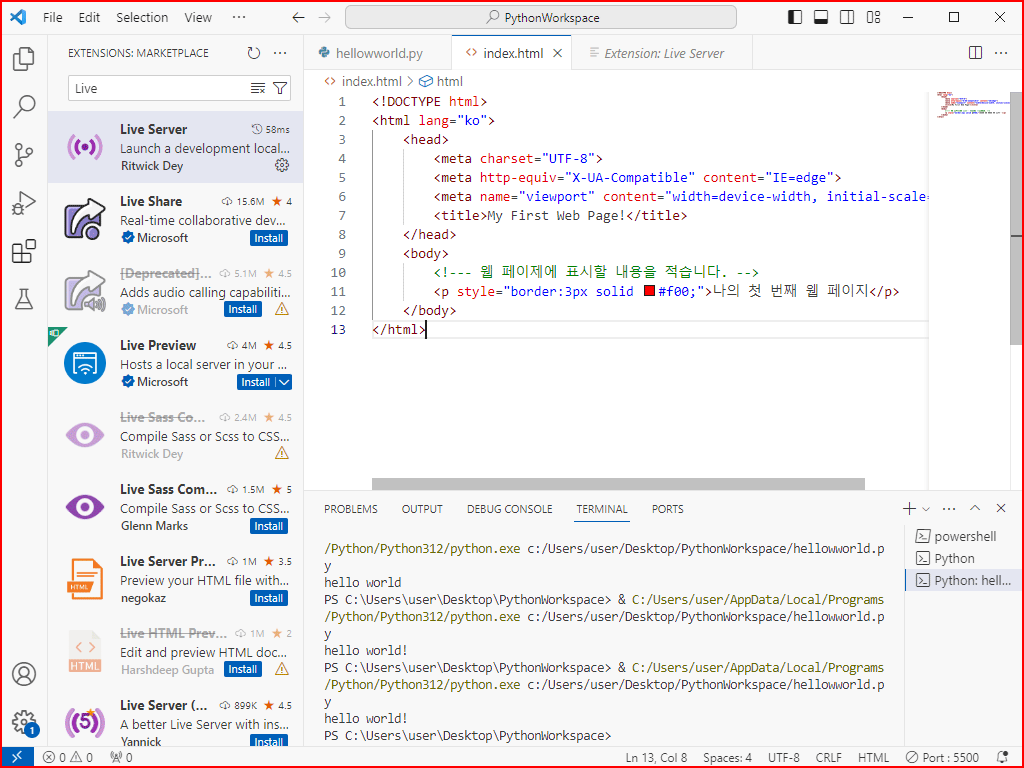Install the Live Share extension
This screenshot has width=1024, height=768.
(268, 238)
